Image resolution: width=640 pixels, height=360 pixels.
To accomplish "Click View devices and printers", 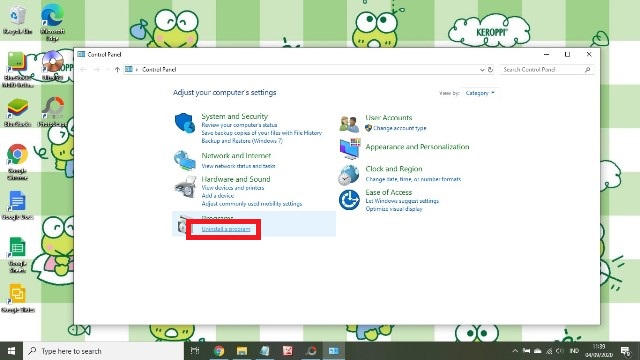I will [233, 188].
